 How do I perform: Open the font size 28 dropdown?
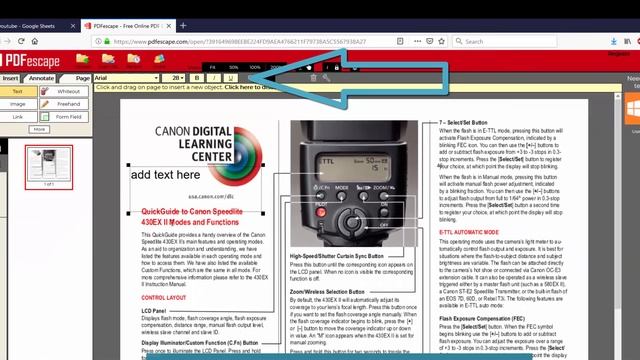(173, 78)
